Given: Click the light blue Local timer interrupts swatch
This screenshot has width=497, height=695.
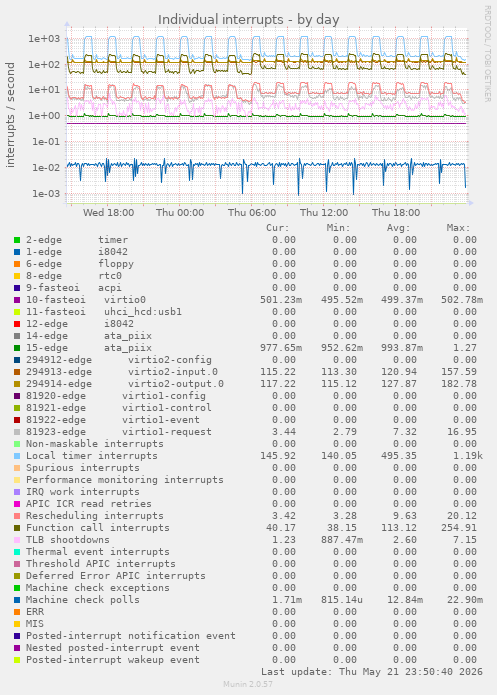Looking at the screenshot, I should [17, 456].
